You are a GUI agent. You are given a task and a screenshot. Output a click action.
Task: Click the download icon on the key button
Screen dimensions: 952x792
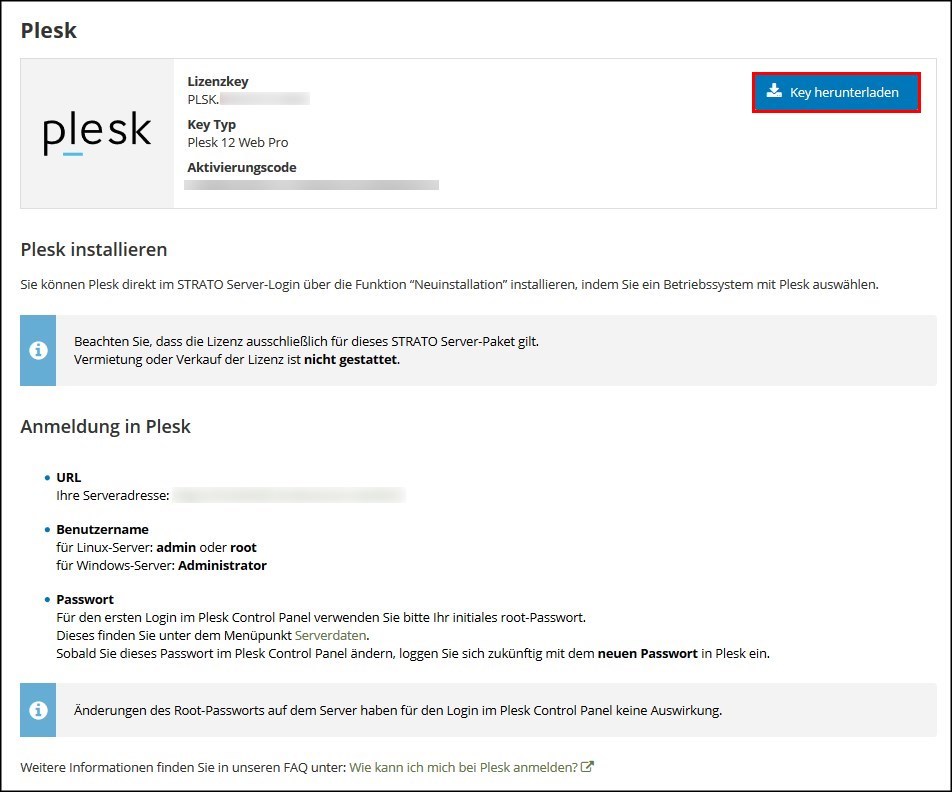pyautogui.click(x=774, y=91)
